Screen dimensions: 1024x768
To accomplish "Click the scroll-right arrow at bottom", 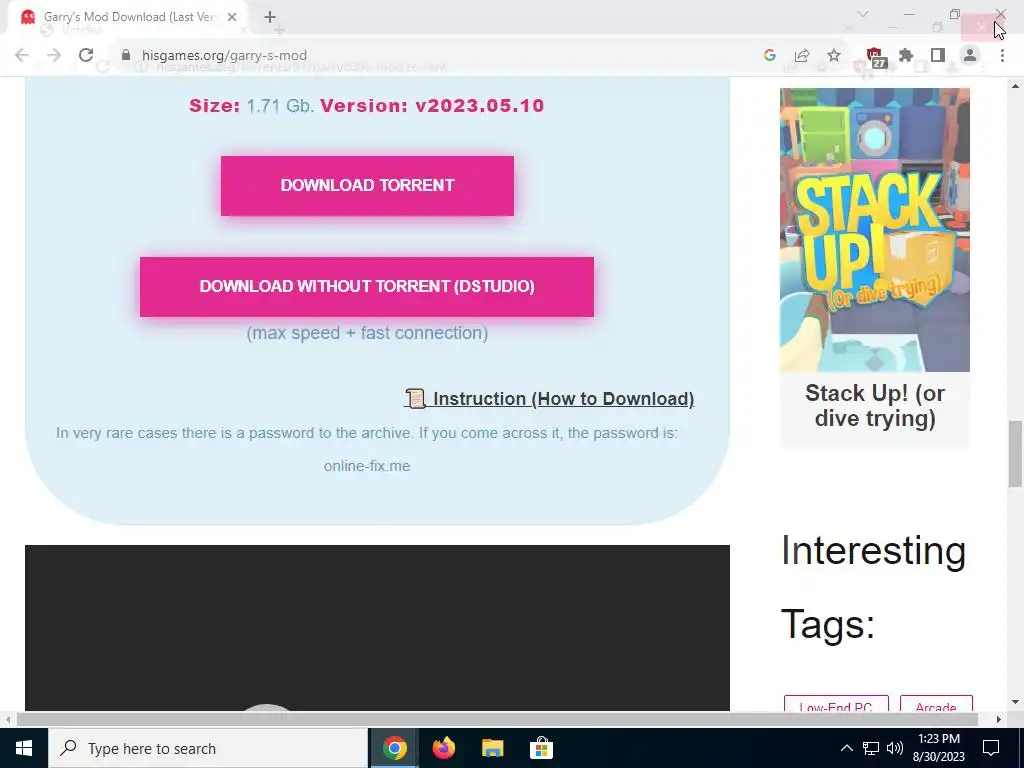I will coord(999,719).
